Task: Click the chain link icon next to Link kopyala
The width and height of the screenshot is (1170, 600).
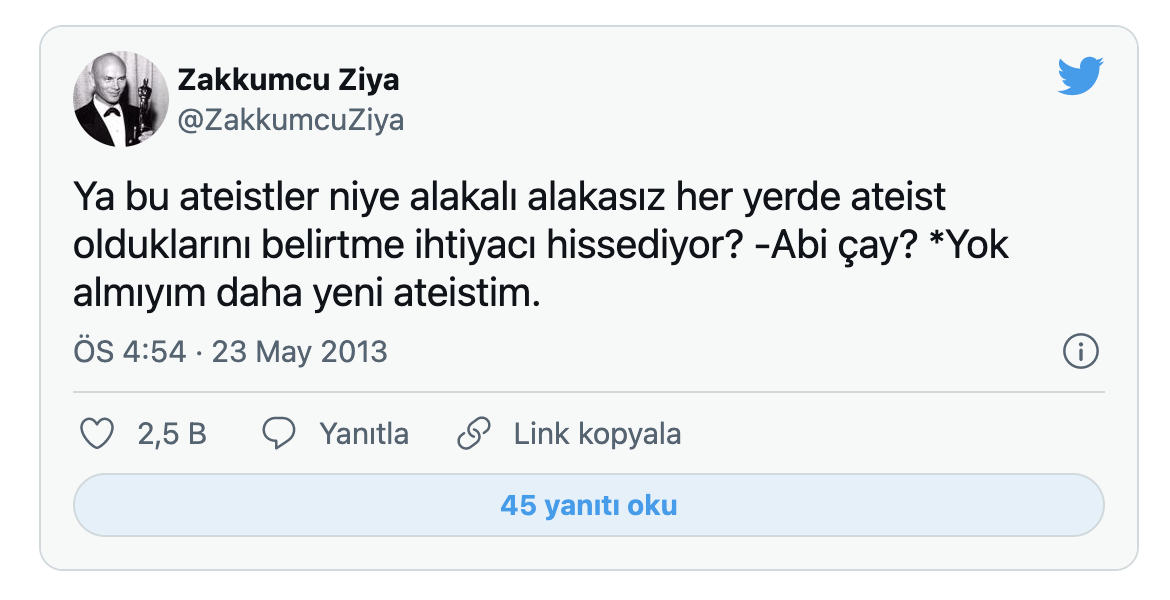Action: [473, 433]
